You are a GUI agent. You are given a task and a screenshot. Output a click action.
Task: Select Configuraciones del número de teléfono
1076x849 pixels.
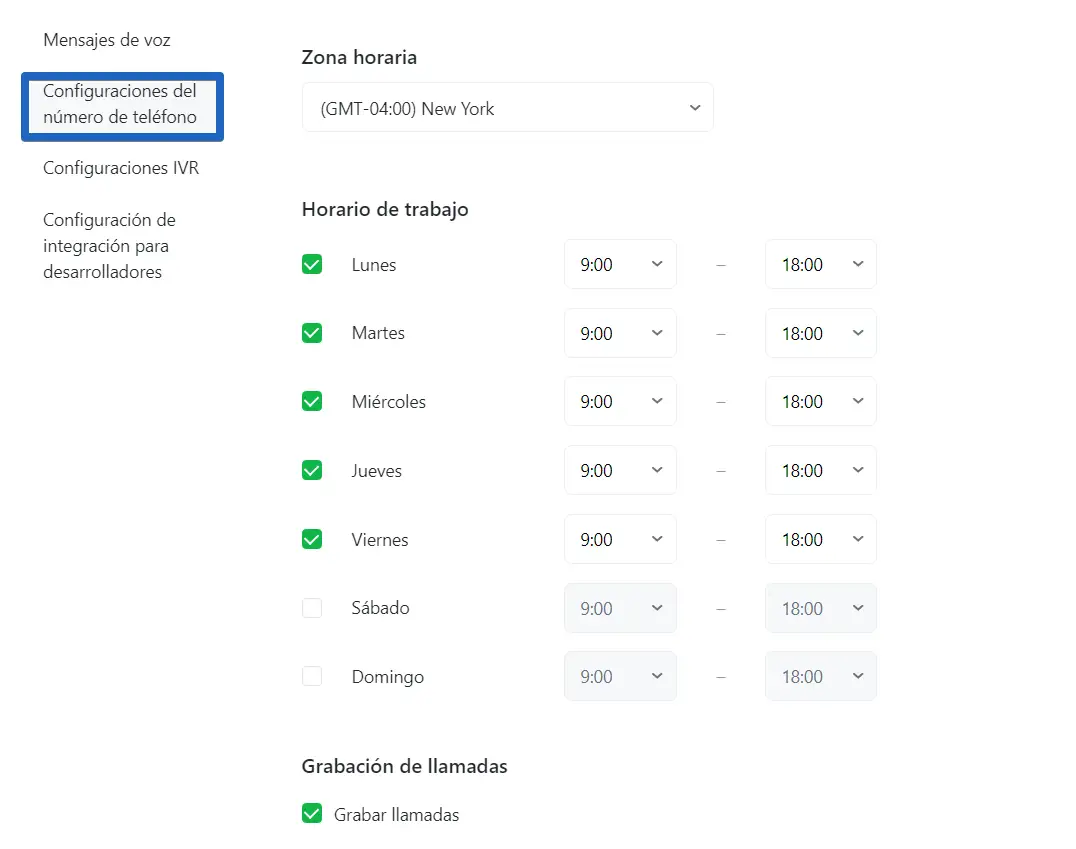click(x=120, y=104)
